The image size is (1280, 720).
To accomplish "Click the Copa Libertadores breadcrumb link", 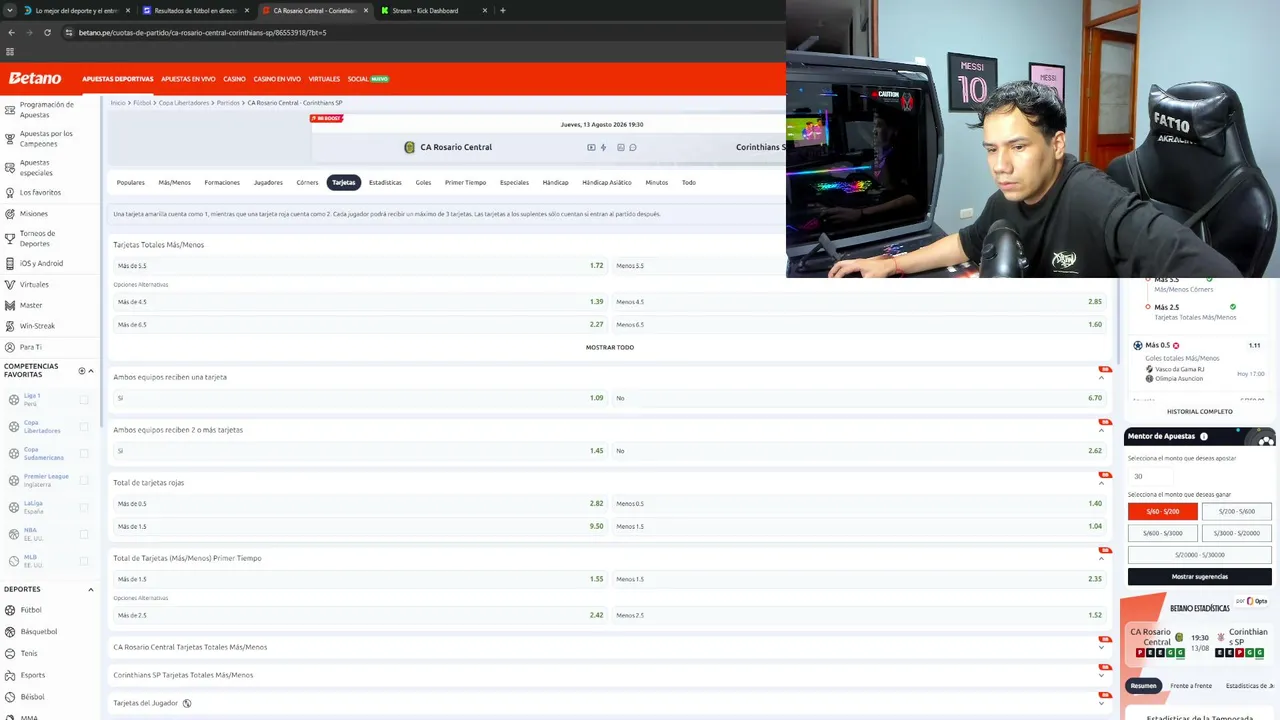I will pos(184,103).
